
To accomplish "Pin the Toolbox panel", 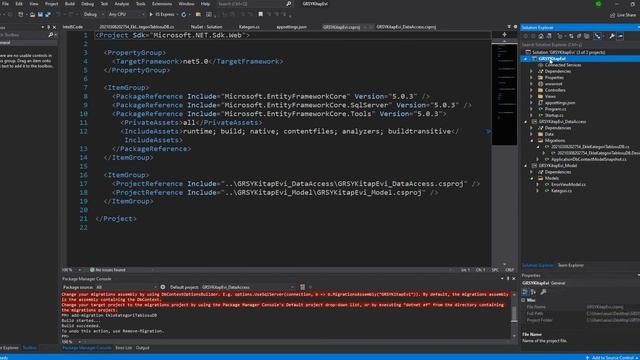I will pos(49,27).
